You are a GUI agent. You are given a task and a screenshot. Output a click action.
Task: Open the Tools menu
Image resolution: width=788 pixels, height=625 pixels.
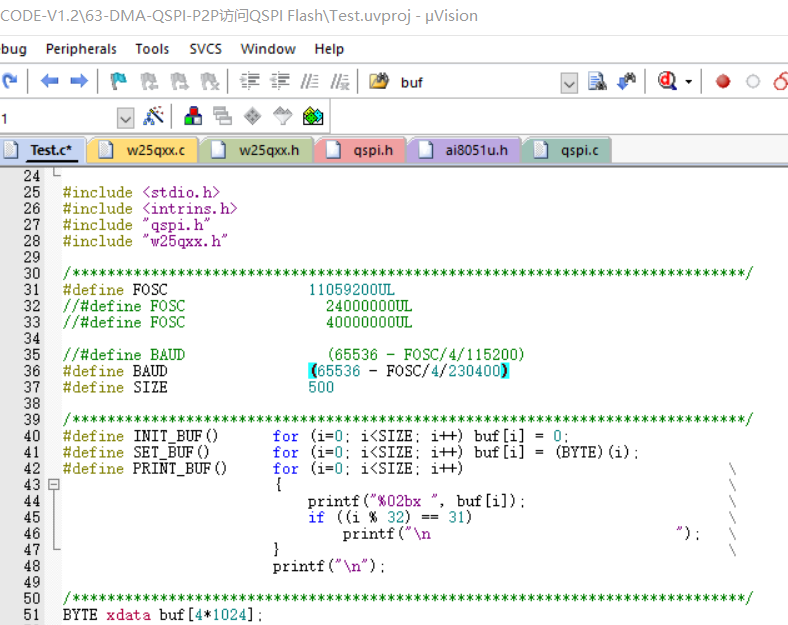point(152,49)
